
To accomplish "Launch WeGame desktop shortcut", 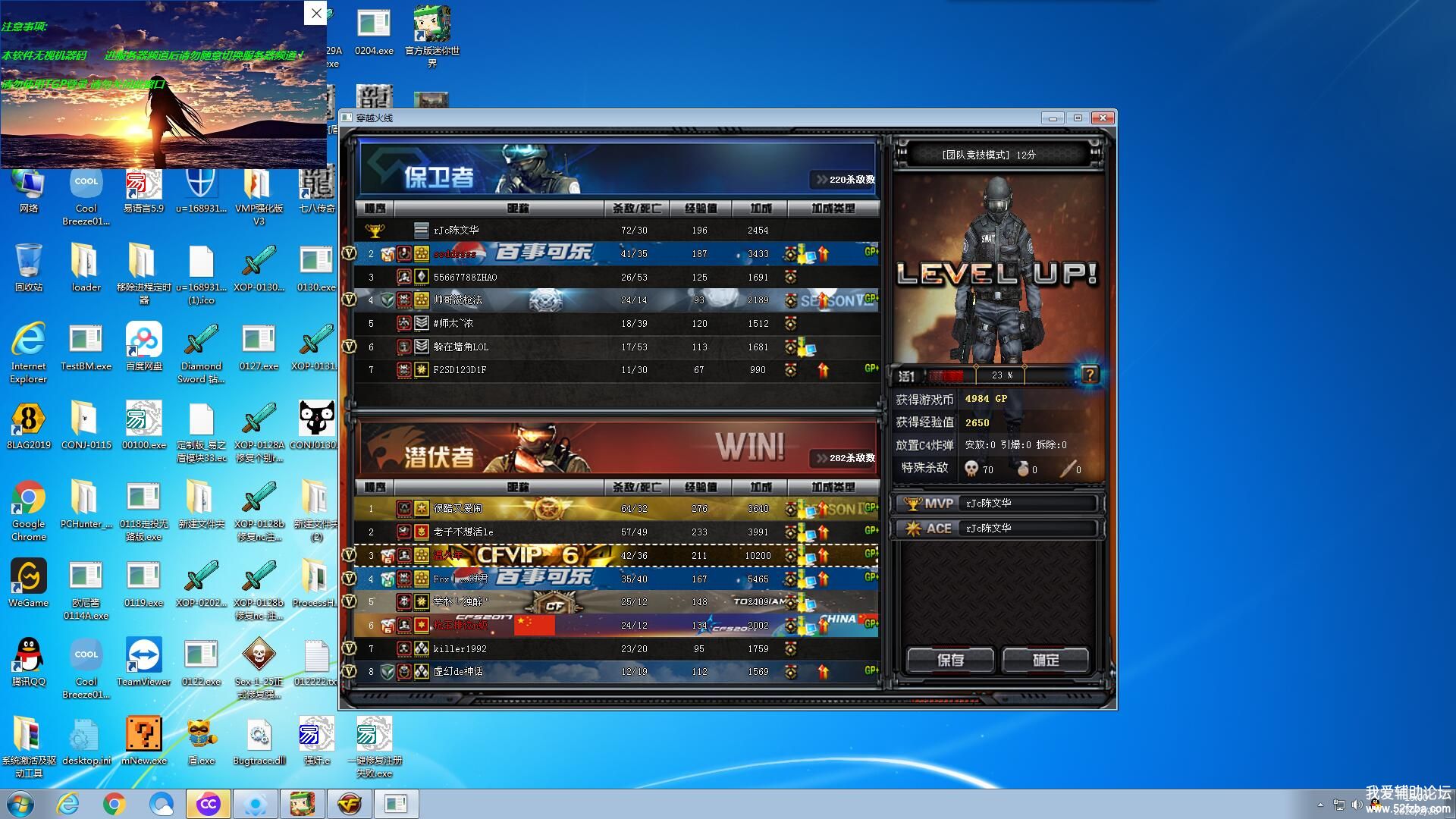I will [29, 582].
